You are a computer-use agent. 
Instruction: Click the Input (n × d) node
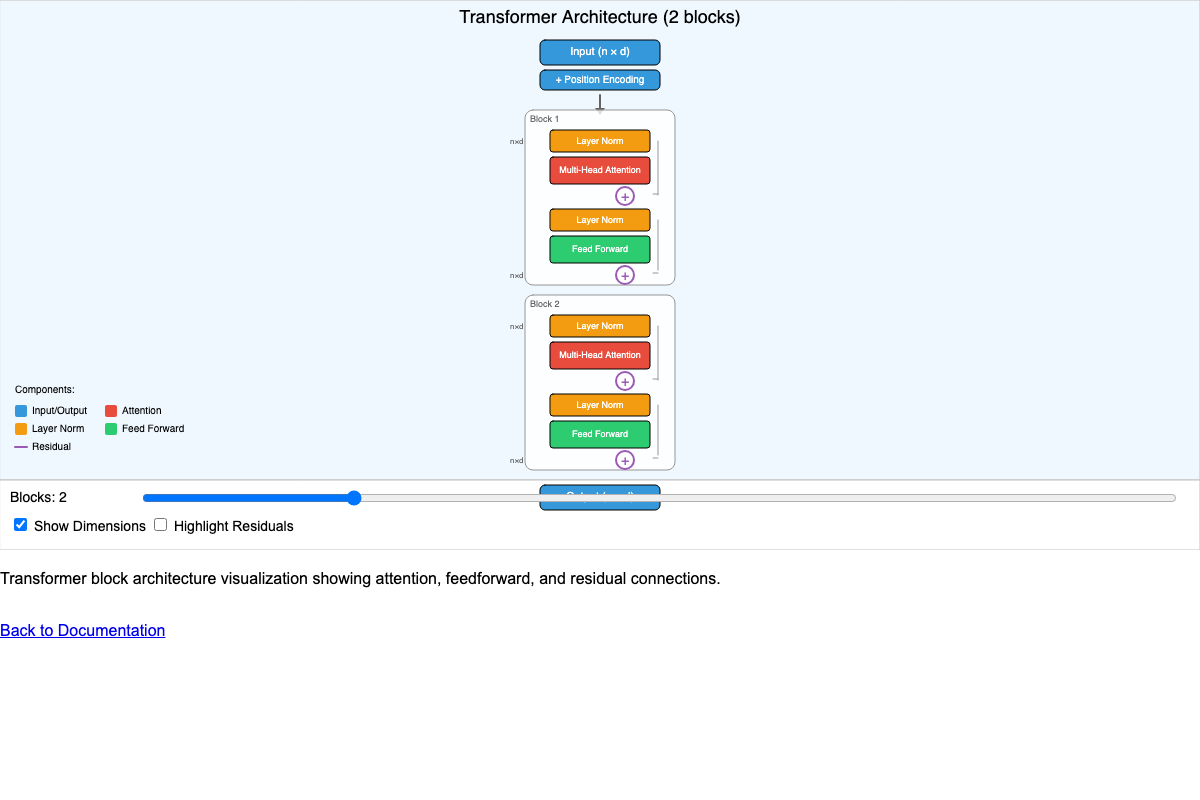tap(600, 52)
